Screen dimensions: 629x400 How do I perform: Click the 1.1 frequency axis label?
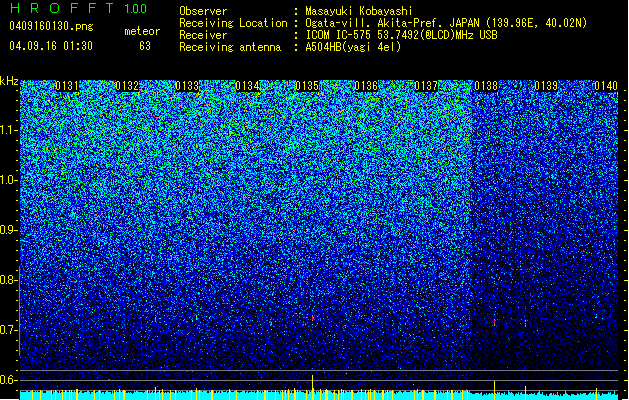[9, 130]
